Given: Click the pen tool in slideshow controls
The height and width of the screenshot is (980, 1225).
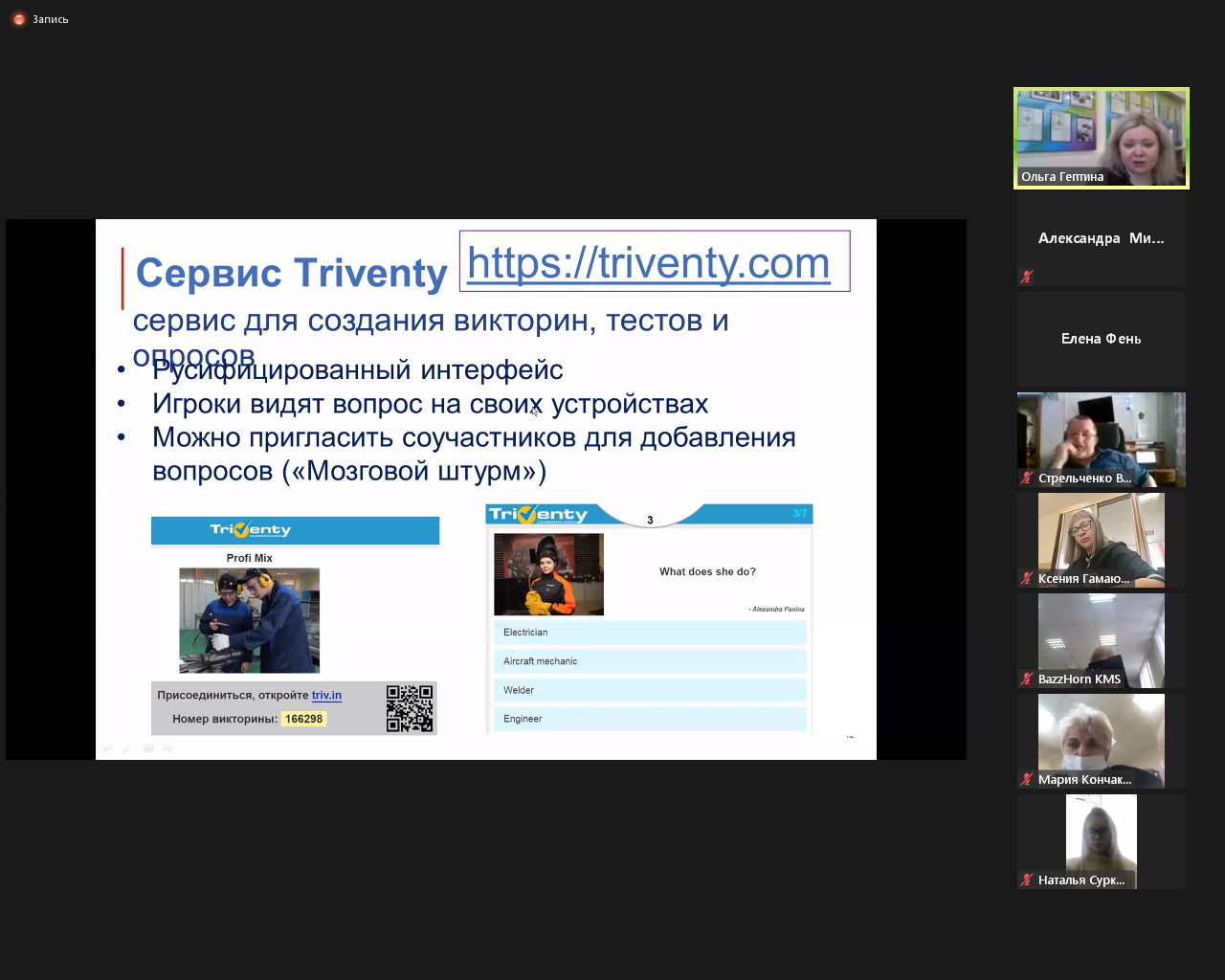Looking at the screenshot, I should coord(126,747).
